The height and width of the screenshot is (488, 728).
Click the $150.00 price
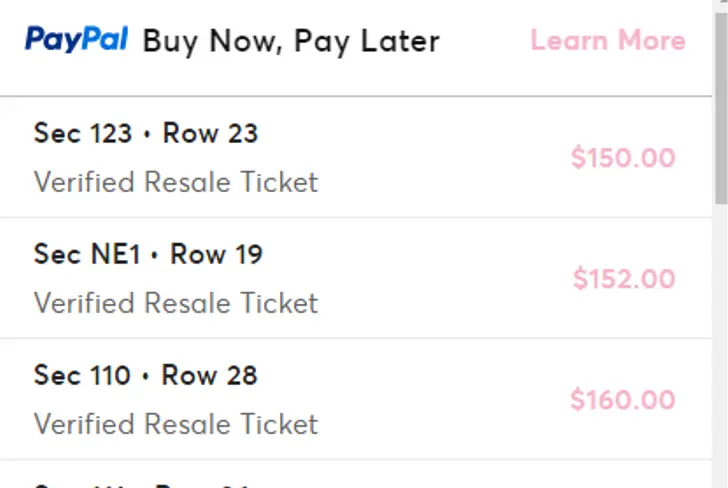click(x=623, y=158)
